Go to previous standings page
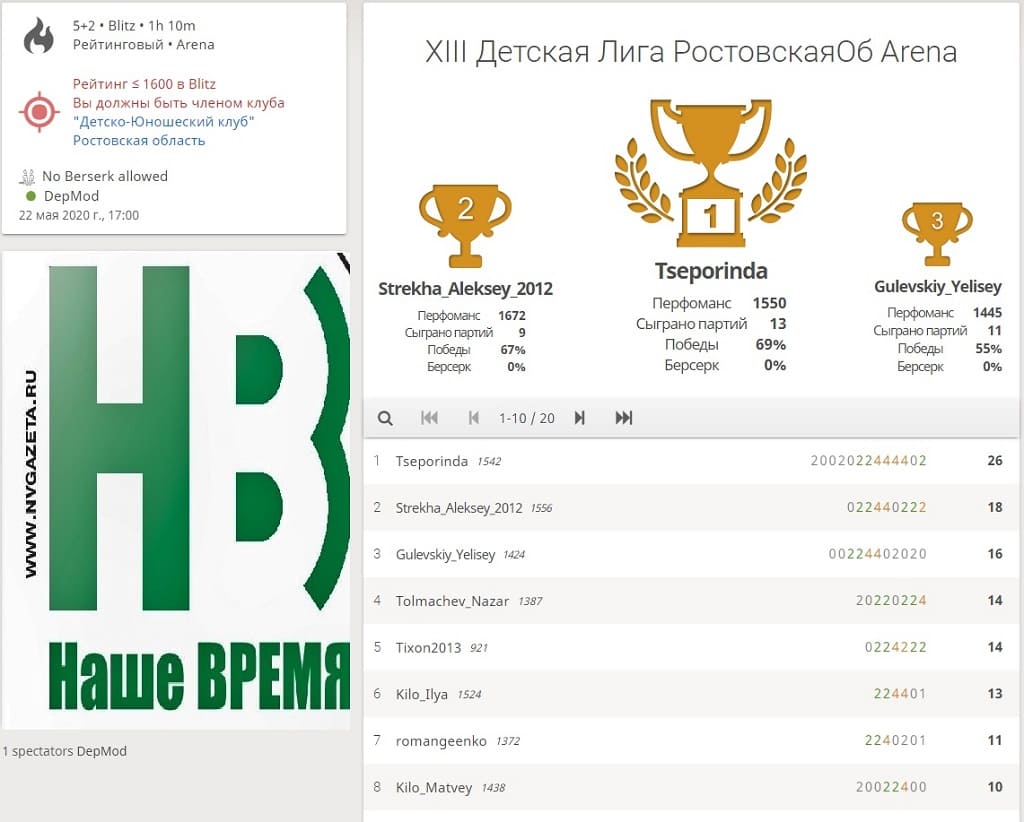Viewport: 1024px width, 822px height. pyautogui.click(x=474, y=418)
